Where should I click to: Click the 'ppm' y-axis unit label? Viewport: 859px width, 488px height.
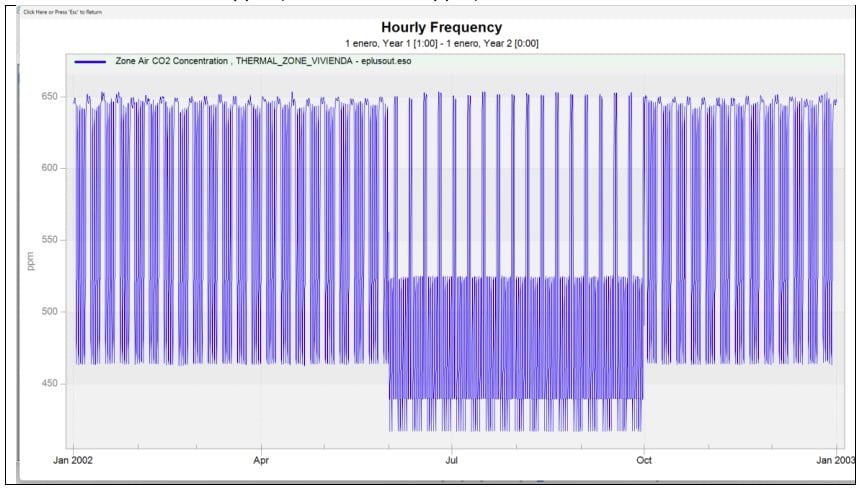[31, 261]
